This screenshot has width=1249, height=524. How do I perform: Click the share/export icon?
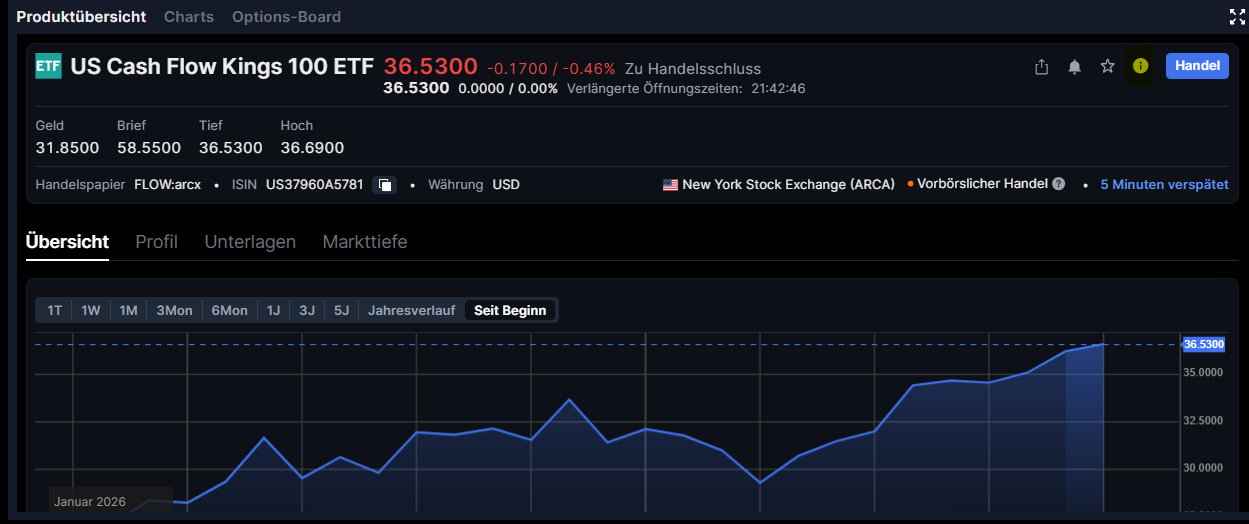coord(1041,66)
